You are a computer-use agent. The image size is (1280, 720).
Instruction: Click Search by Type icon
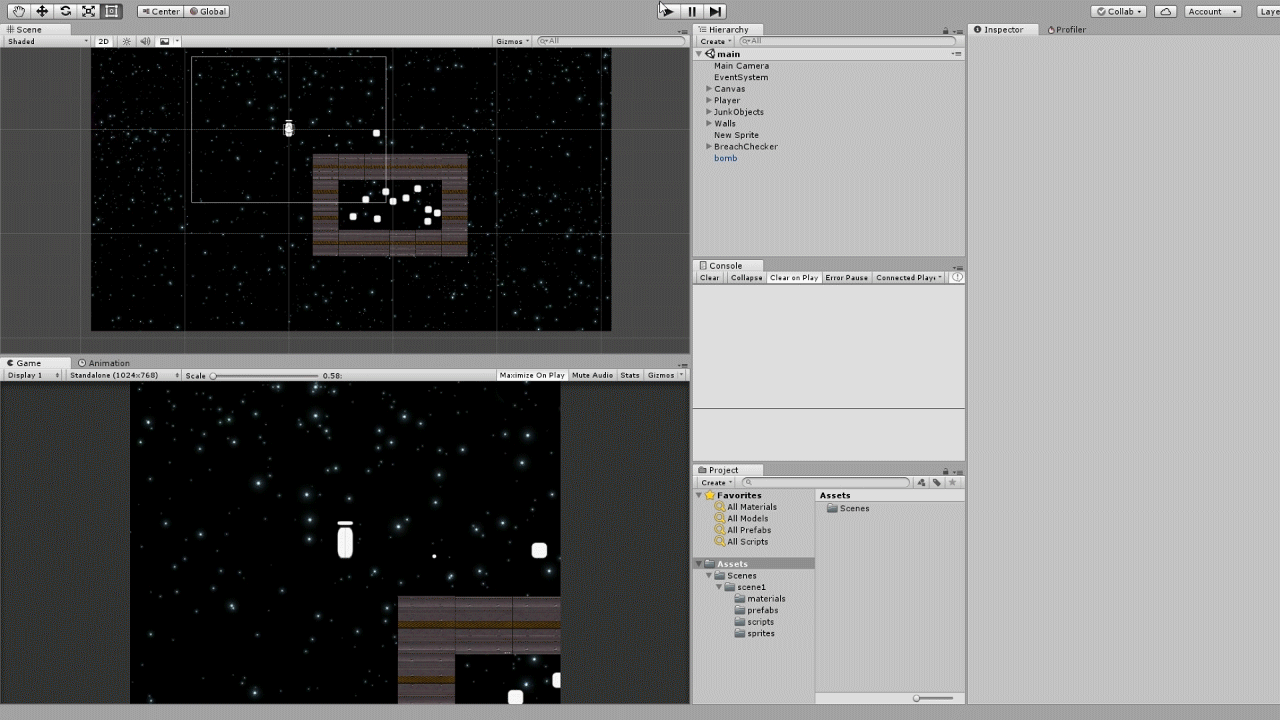point(921,482)
